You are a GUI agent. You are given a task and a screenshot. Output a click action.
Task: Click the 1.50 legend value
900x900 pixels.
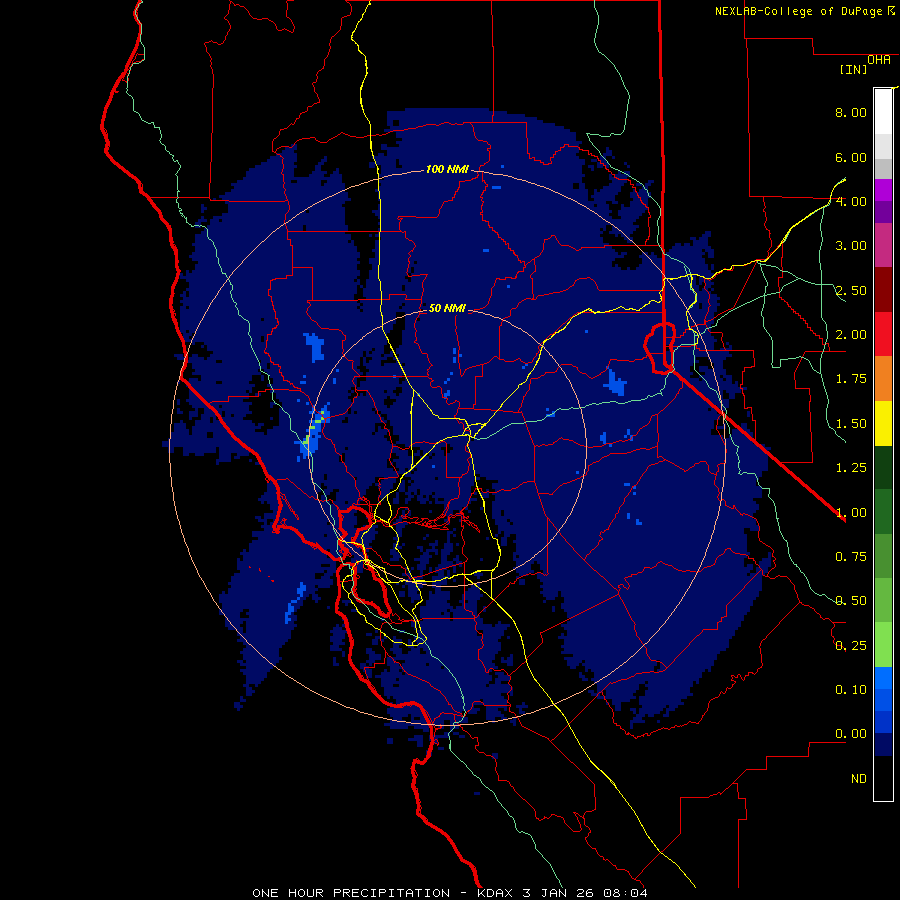pyautogui.click(x=851, y=424)
